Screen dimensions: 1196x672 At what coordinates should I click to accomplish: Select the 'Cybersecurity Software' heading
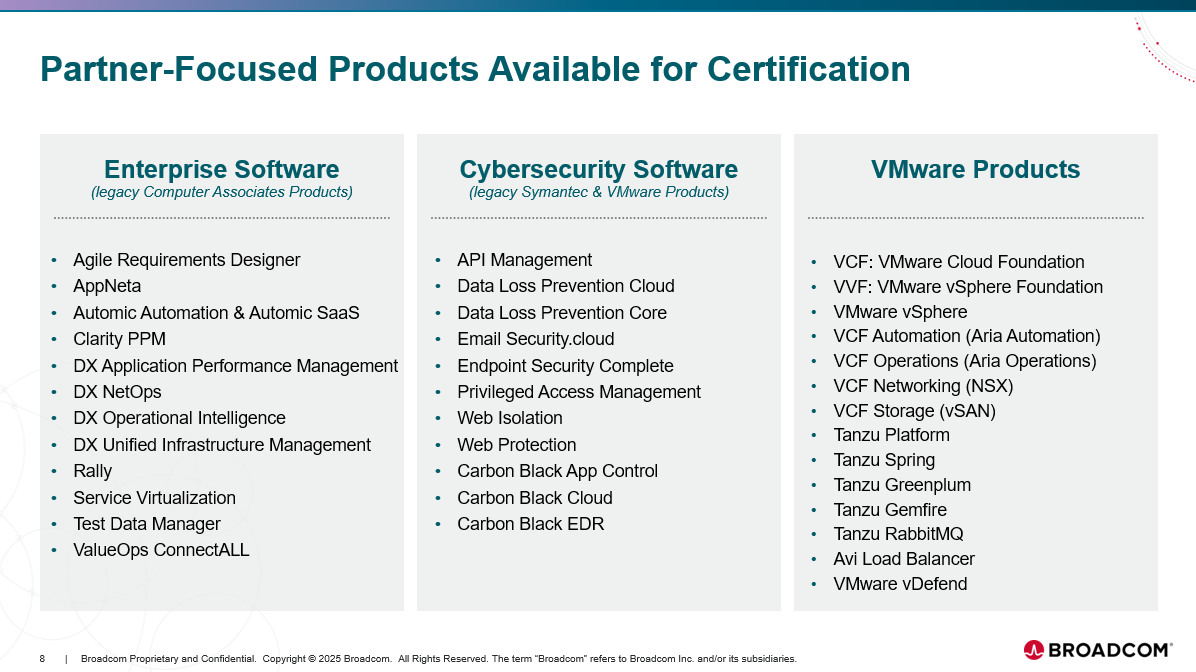(x=599, y=169)
